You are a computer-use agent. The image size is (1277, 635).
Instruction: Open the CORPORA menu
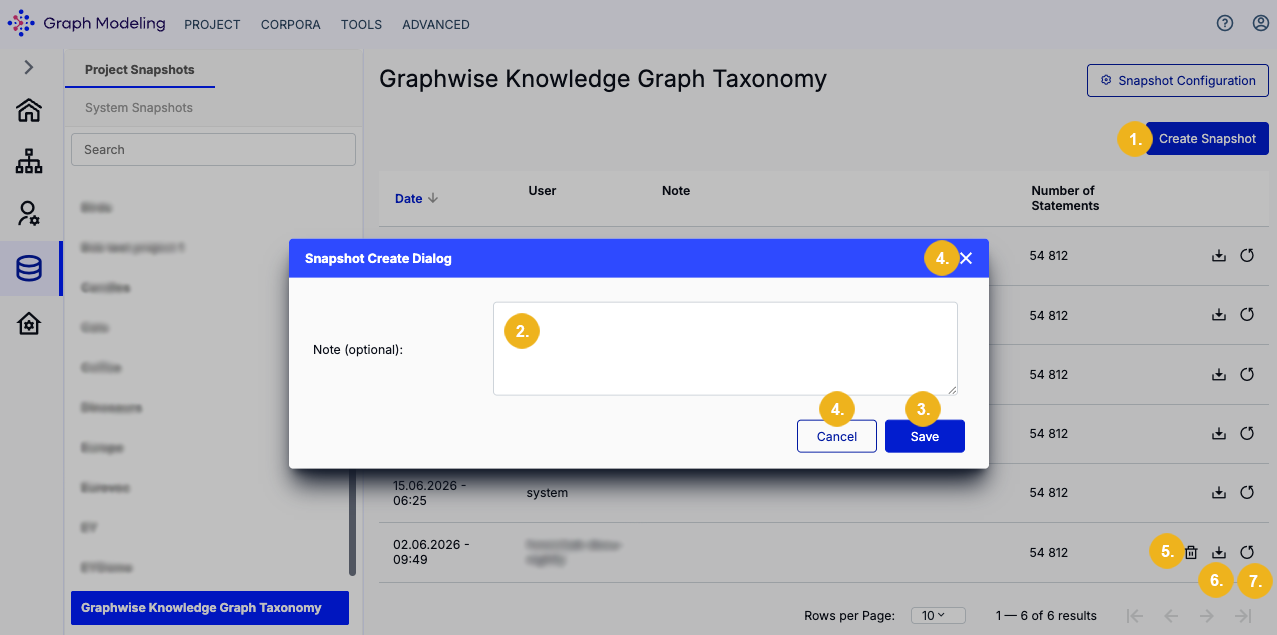[290, 25]
